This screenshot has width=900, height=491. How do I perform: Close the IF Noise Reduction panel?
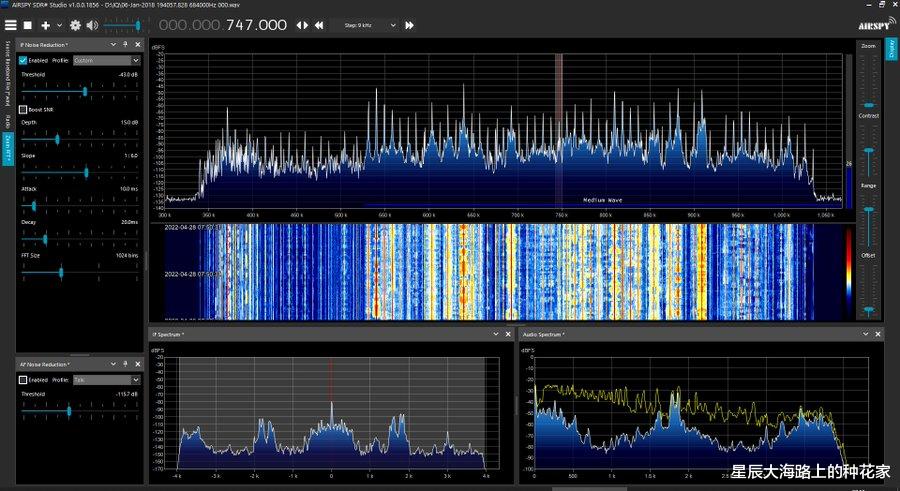(x=138, y=44)
